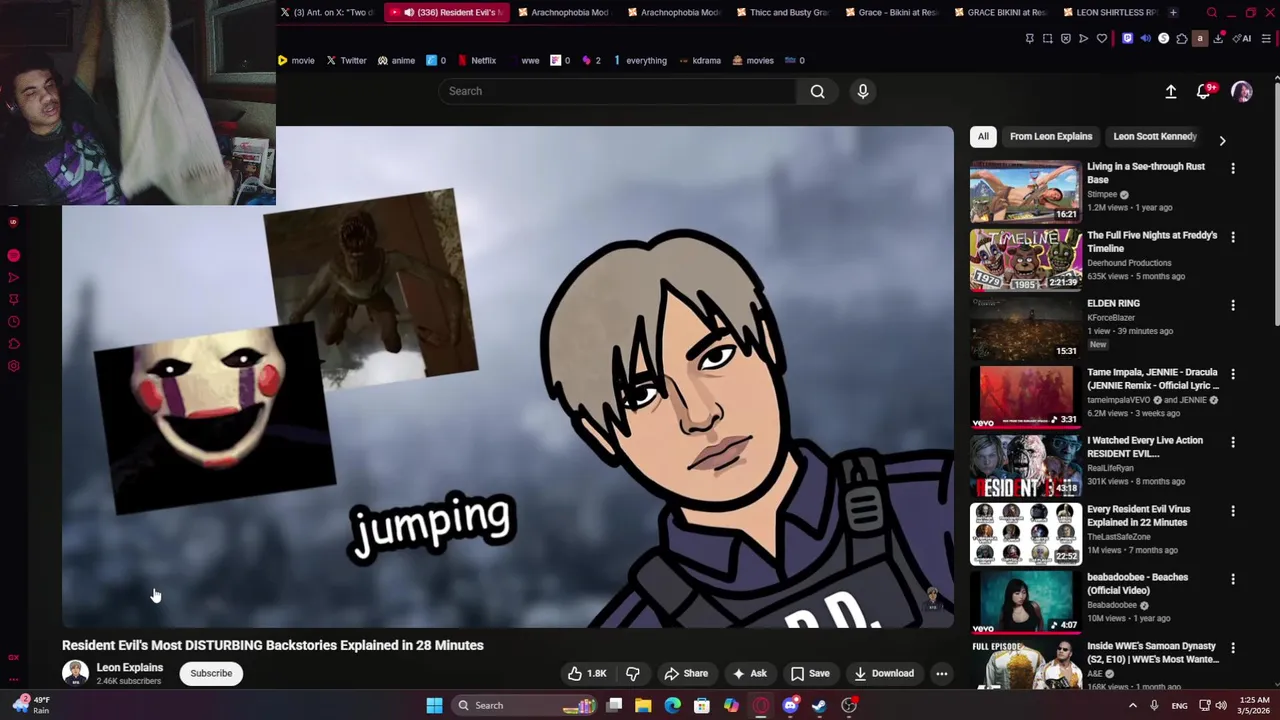
Task: Open the Twitch extension icon
Action: 1127,39
